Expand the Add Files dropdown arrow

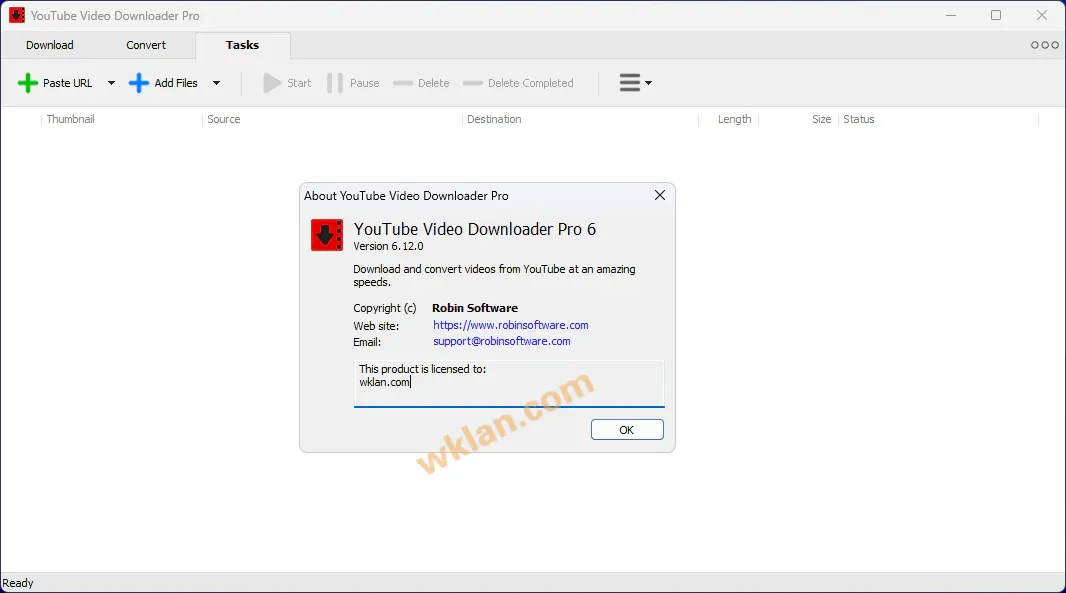click(x=216, y=83)
